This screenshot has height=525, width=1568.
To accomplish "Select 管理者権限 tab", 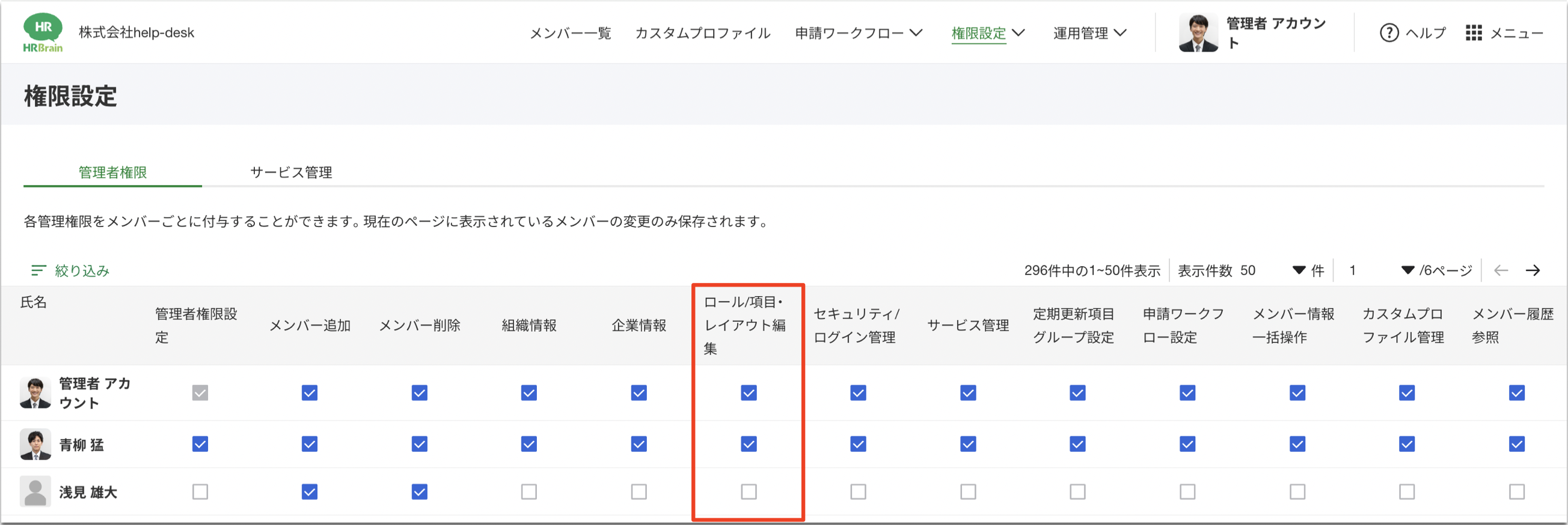I will pos(112,172).
